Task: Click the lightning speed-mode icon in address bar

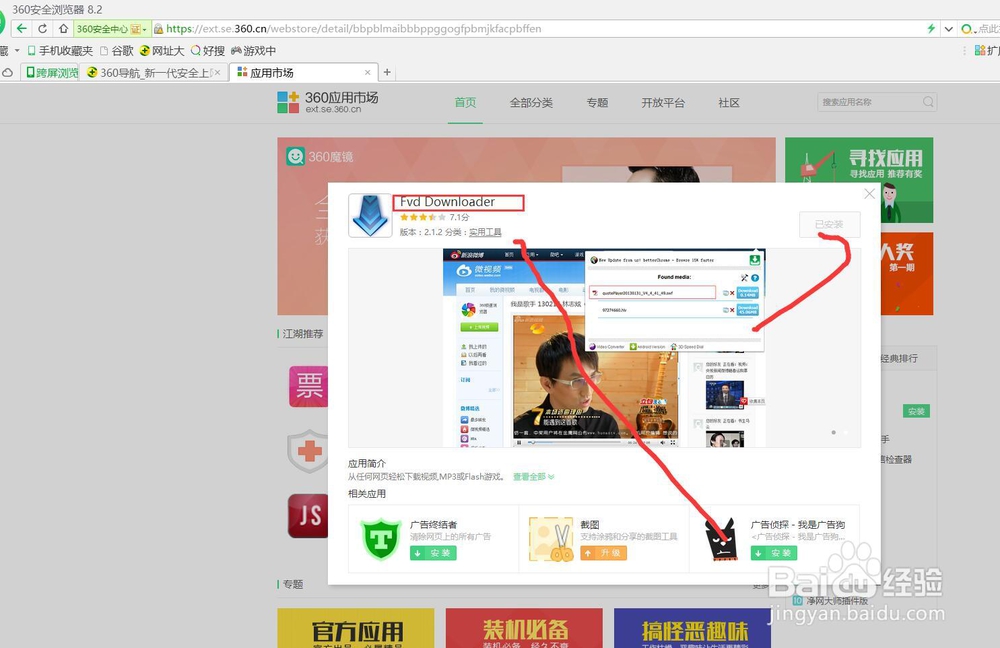Action: [931, 29]
